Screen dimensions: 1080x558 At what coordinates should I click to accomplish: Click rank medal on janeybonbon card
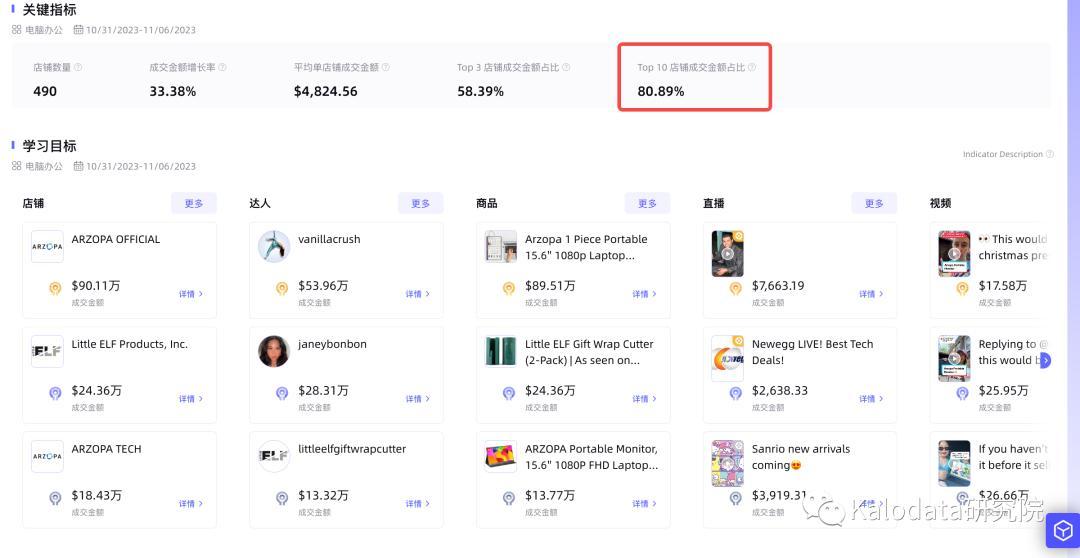282,393
